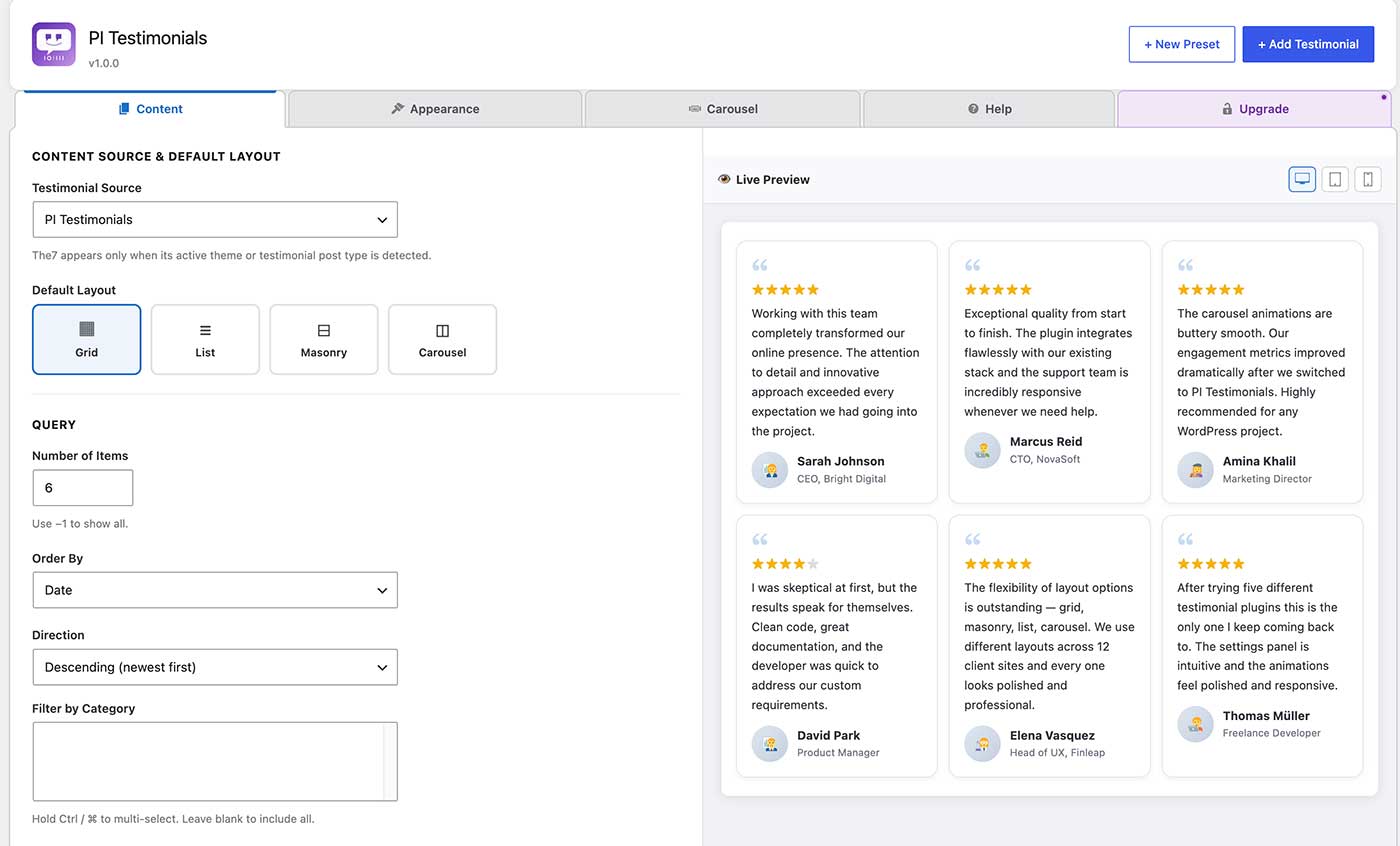This screenshot has height=846, width=1400.
Task: Click the 'CONTENT SOURCE & DEFAULT LAYOUT' heading
Action: pyautogui.click(x=156, y=157)
